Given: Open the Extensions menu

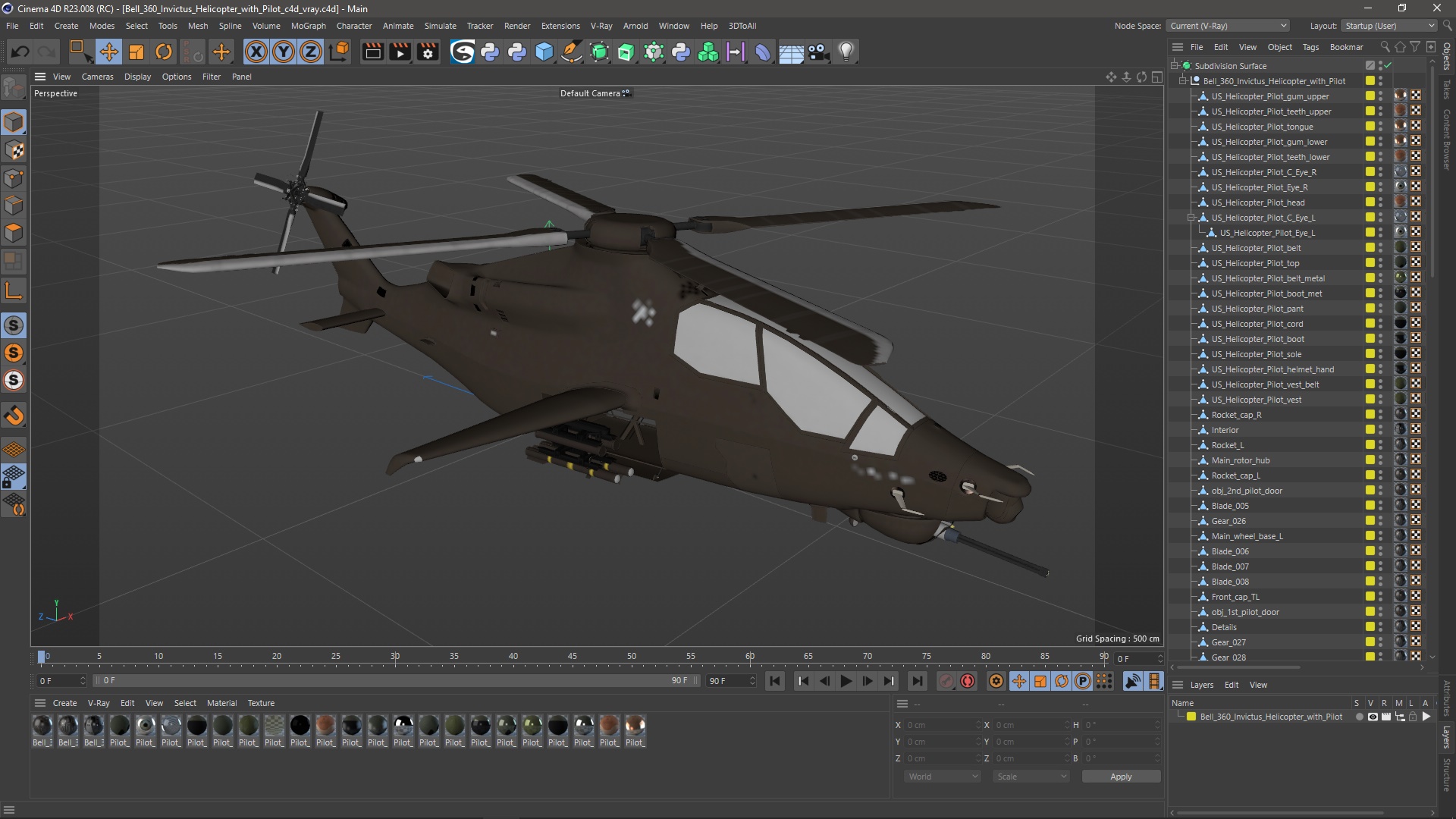Looking at the screenshot, I should coord(560,26).
